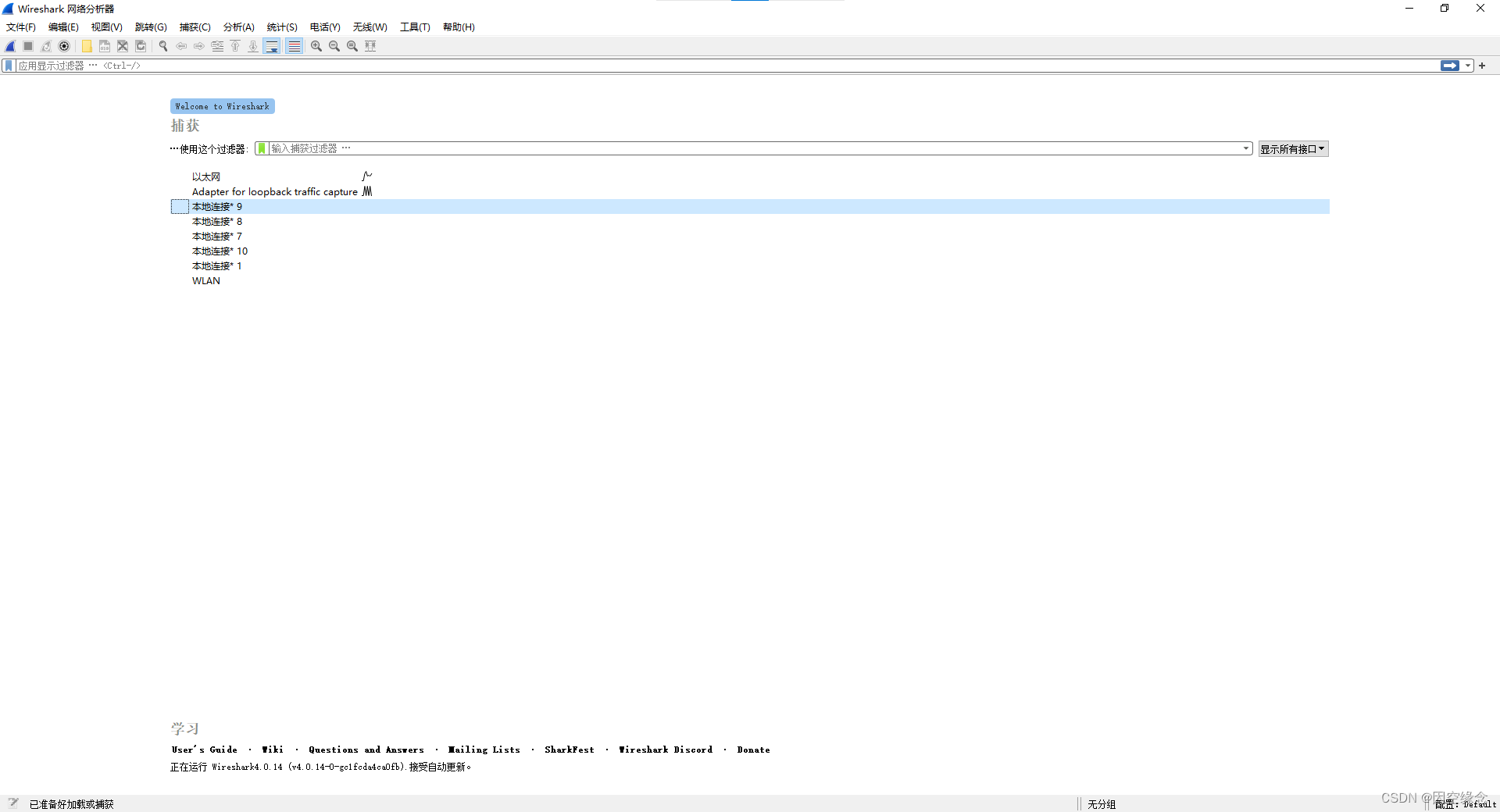The height and width of the screenshot is (812, 1500).
Task: Click the 以太网 traffic sparkline graph
Action: pos(367,176)
